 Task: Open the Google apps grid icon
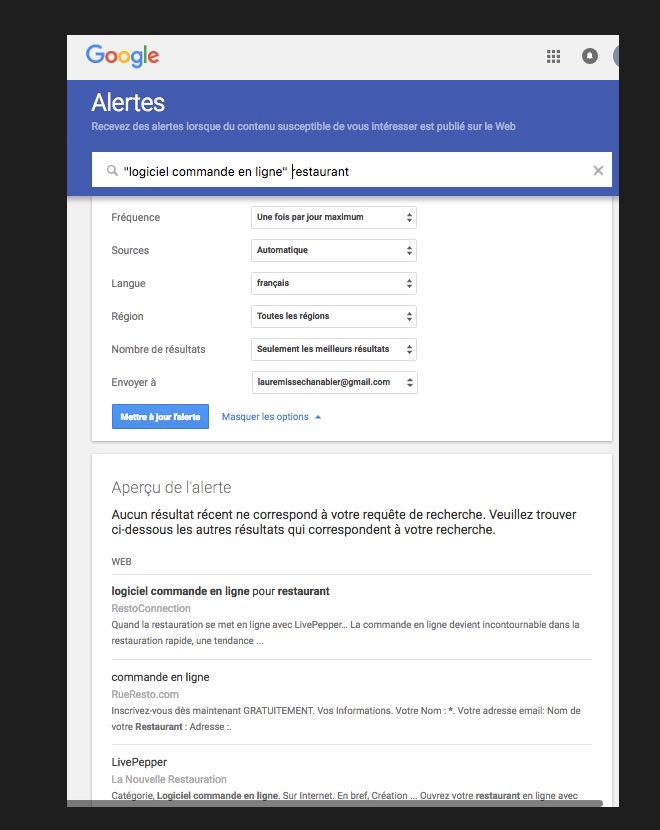click(x=553, y=56)
